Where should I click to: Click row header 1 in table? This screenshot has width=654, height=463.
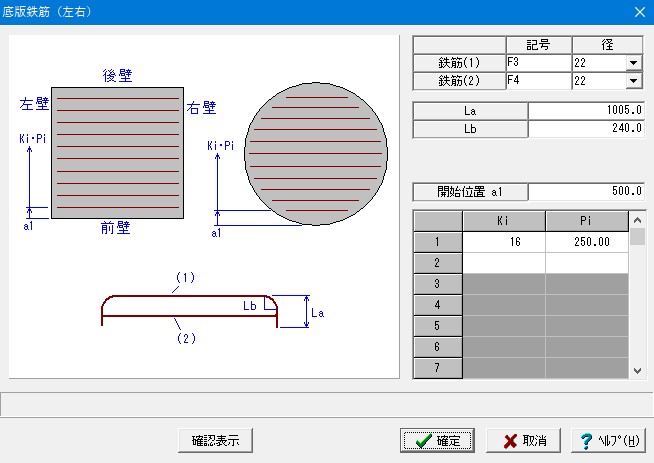(x=438, y=242)
